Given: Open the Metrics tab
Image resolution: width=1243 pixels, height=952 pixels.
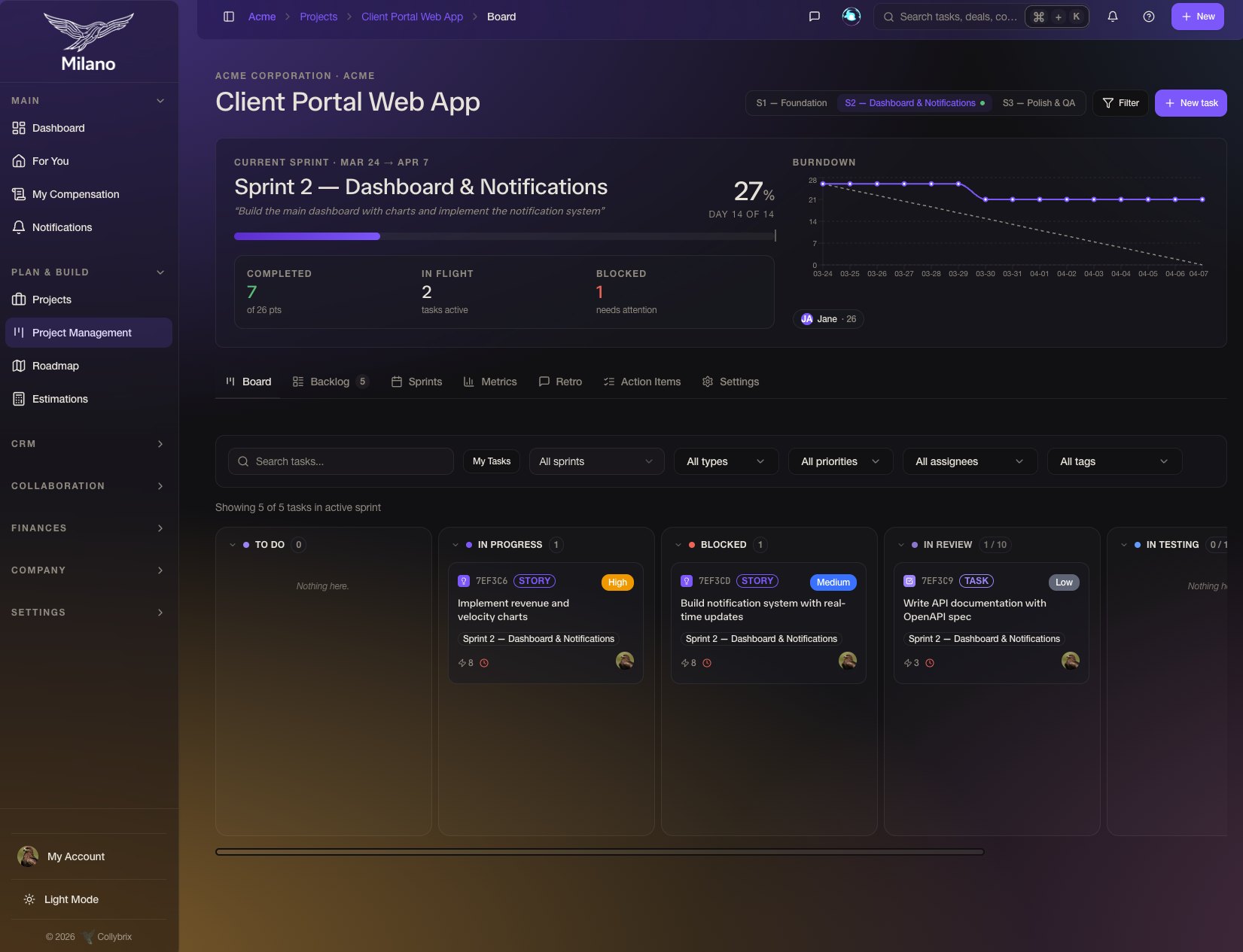Looking at the screenshot, I should pyautogui.click(x=490, y=382).
